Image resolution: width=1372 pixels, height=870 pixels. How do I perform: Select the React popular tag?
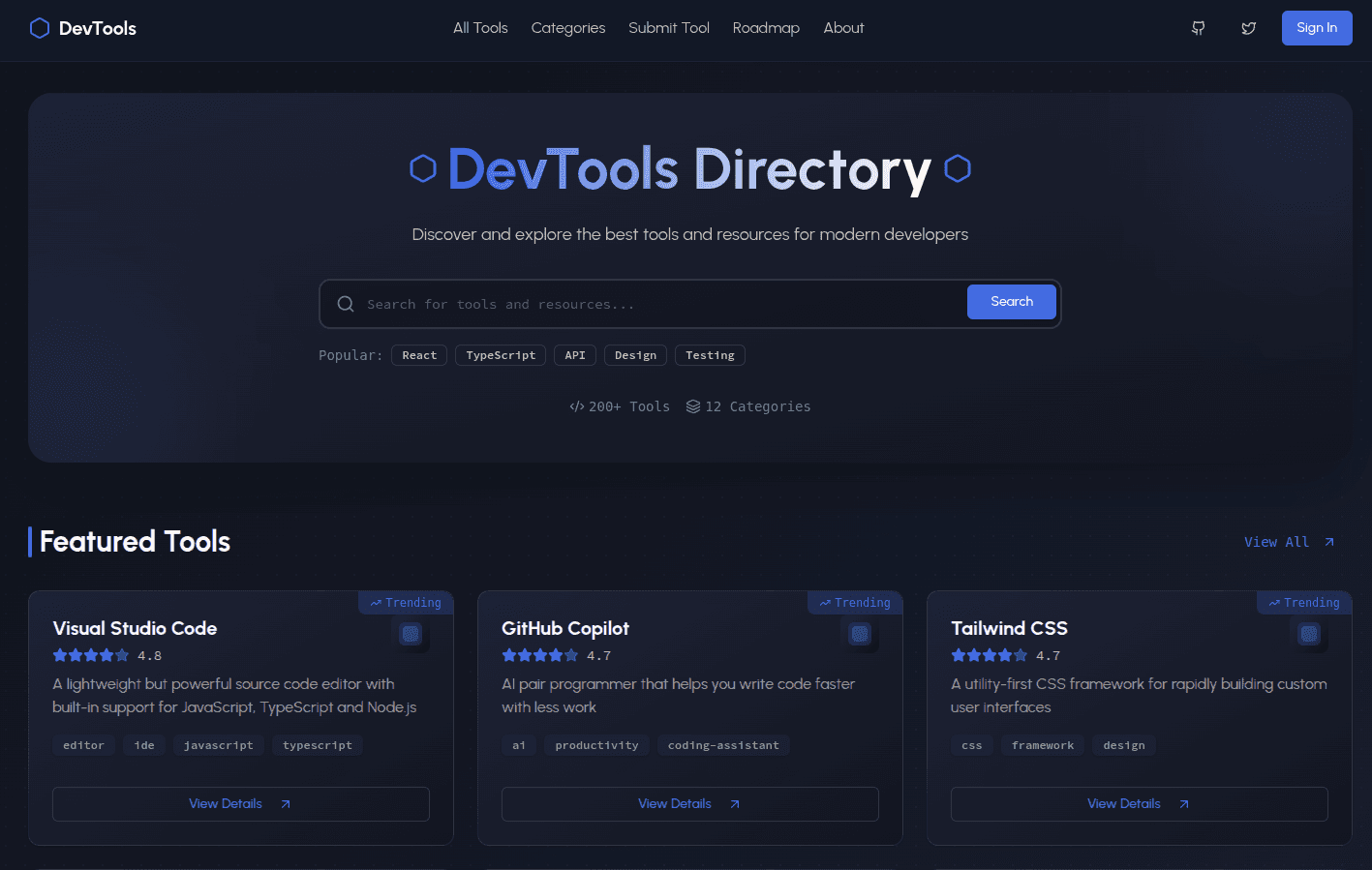[418, 355]
